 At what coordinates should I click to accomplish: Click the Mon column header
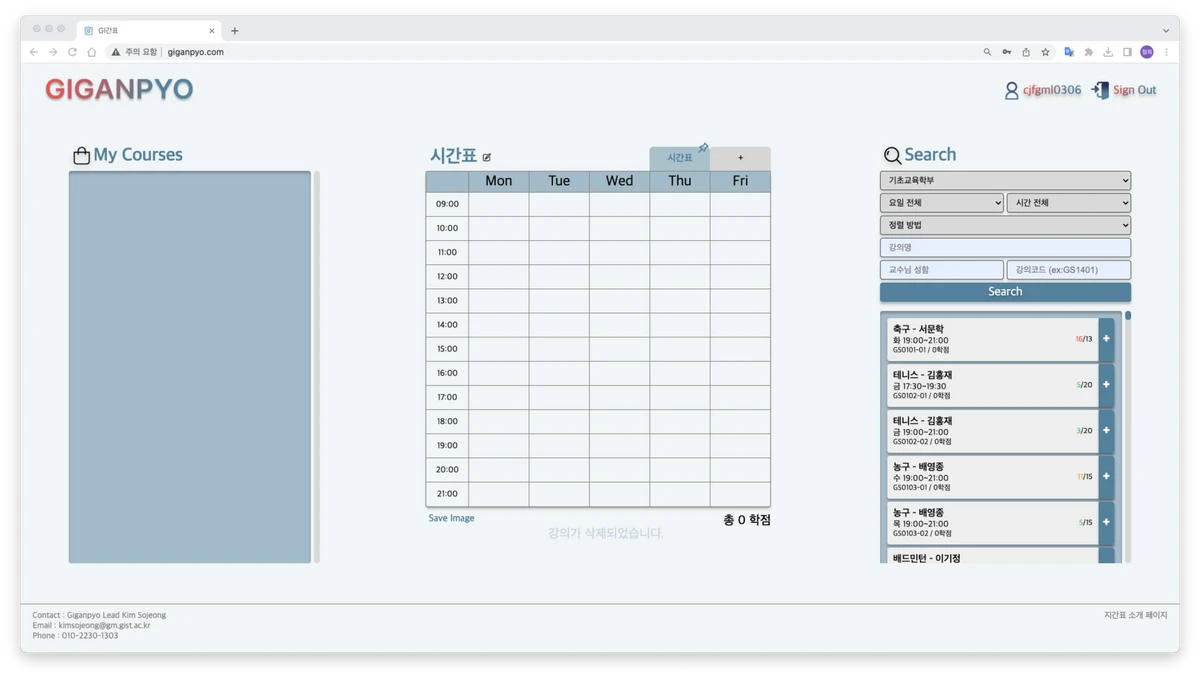pos(499,181)
